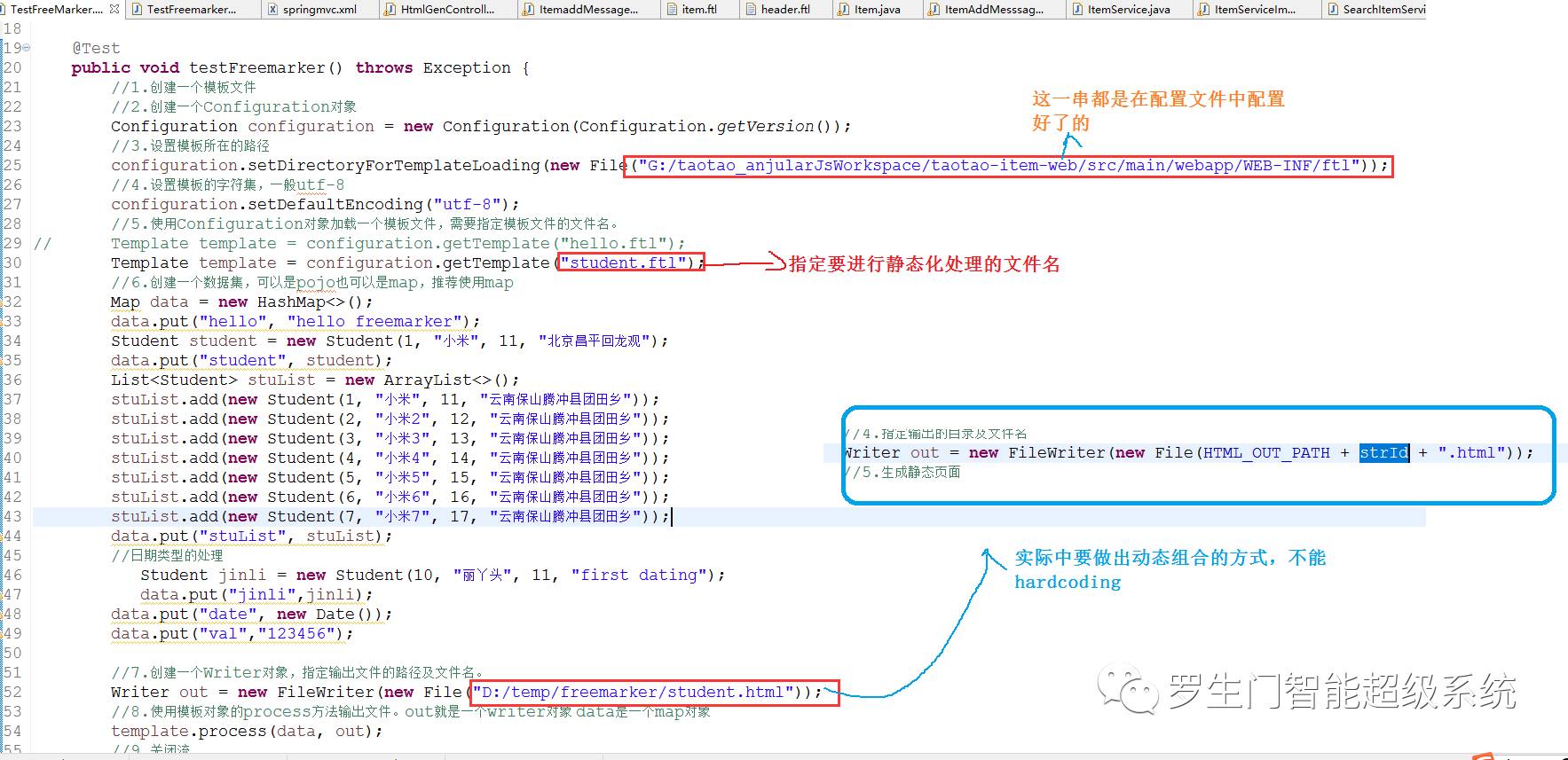1568x760 pixels.
Task: Close the active TestFreeMarker editor tab
Action: pos(114,9)
